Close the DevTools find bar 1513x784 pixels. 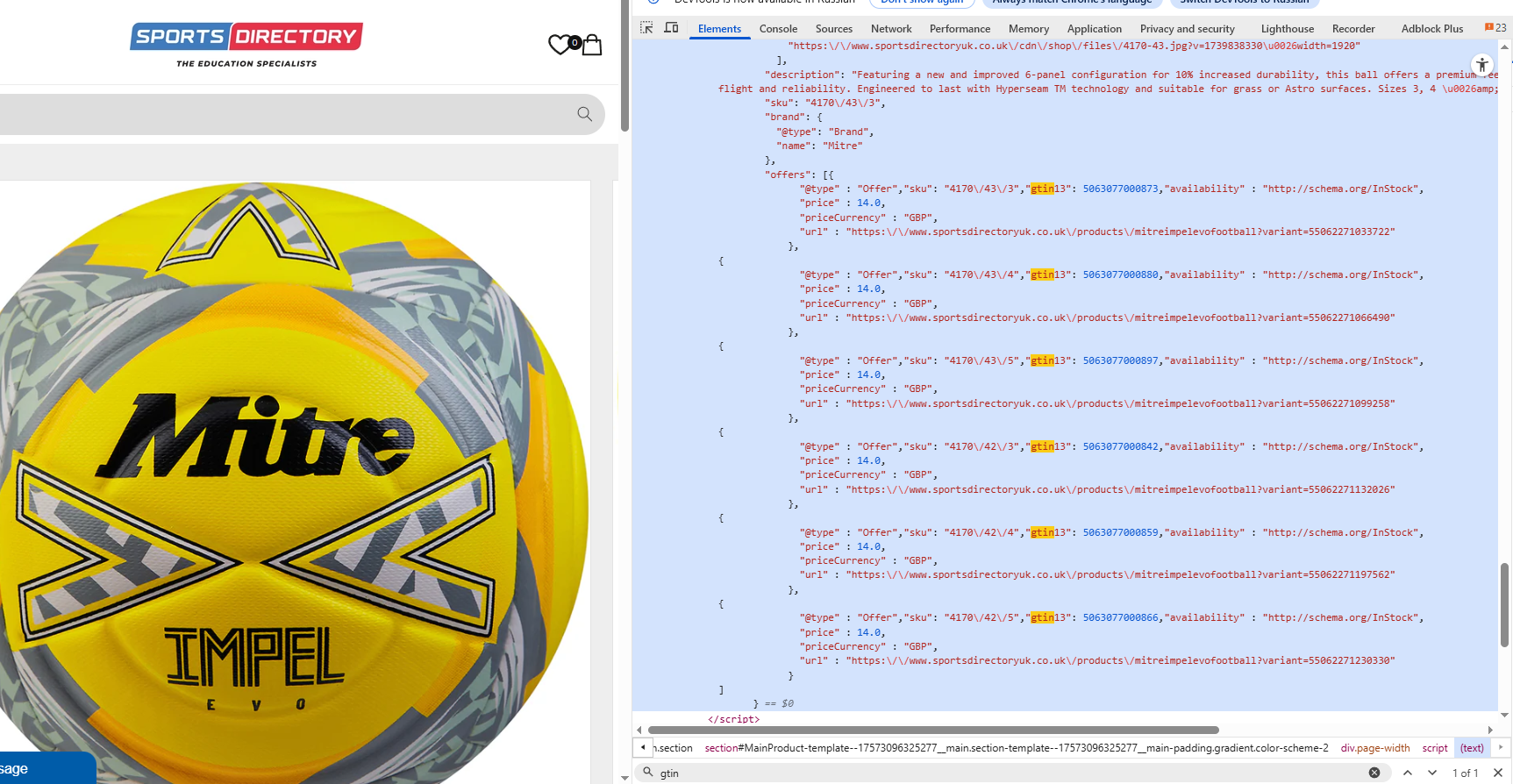point(1498,773)
